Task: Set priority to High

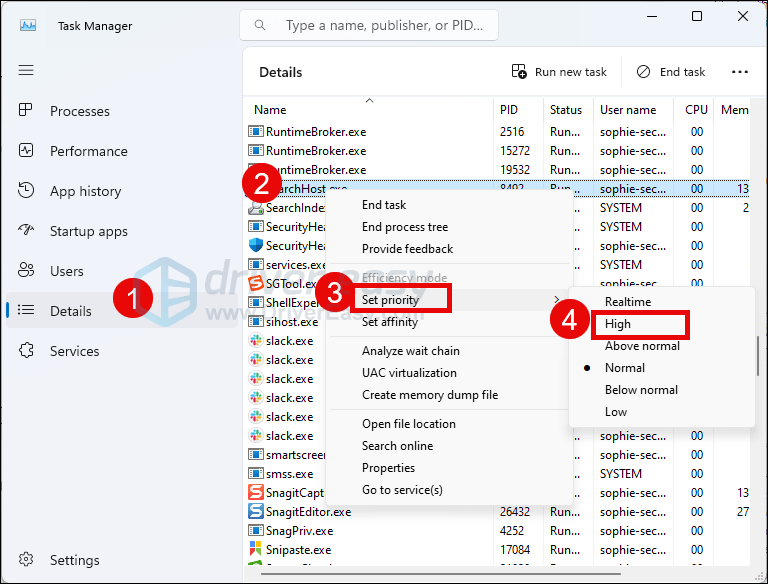Action: (x=618, y=324)
